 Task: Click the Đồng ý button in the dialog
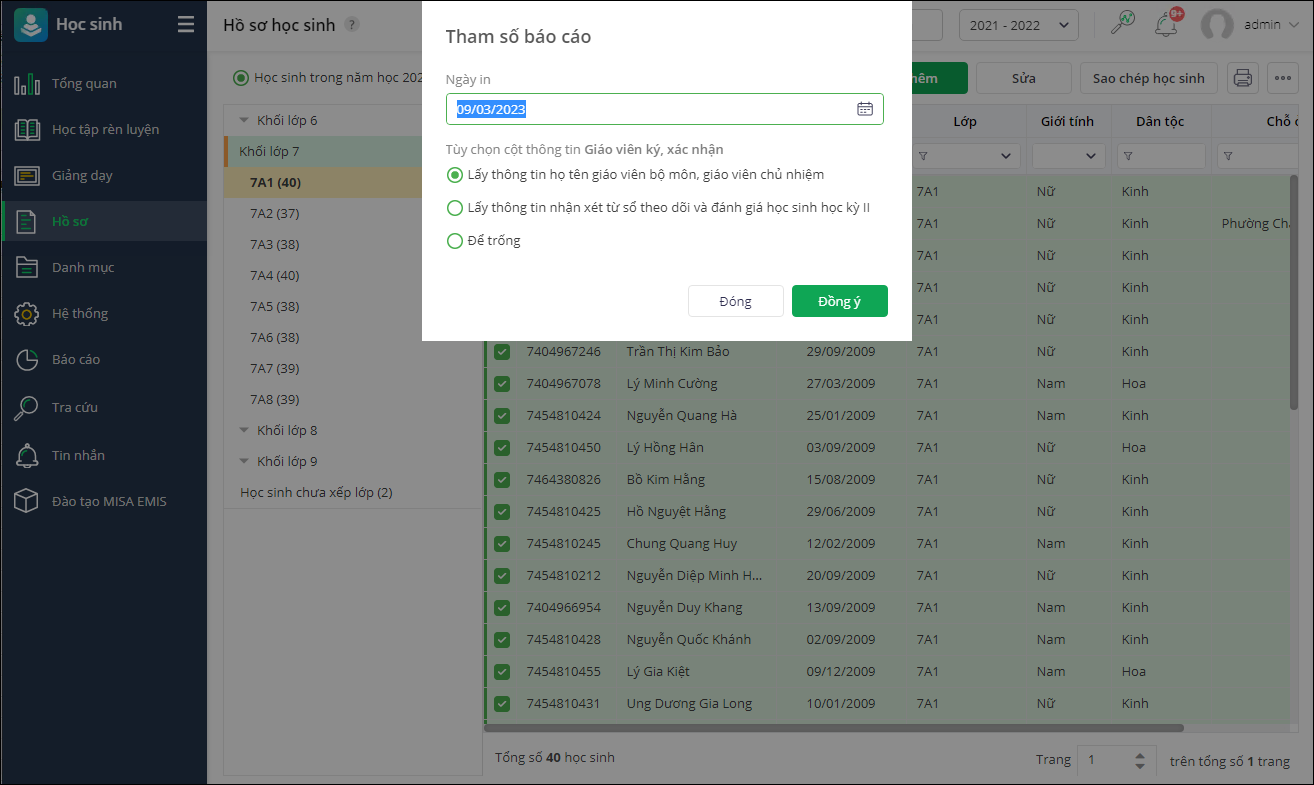pyautogui.click(x=839, y=301)
